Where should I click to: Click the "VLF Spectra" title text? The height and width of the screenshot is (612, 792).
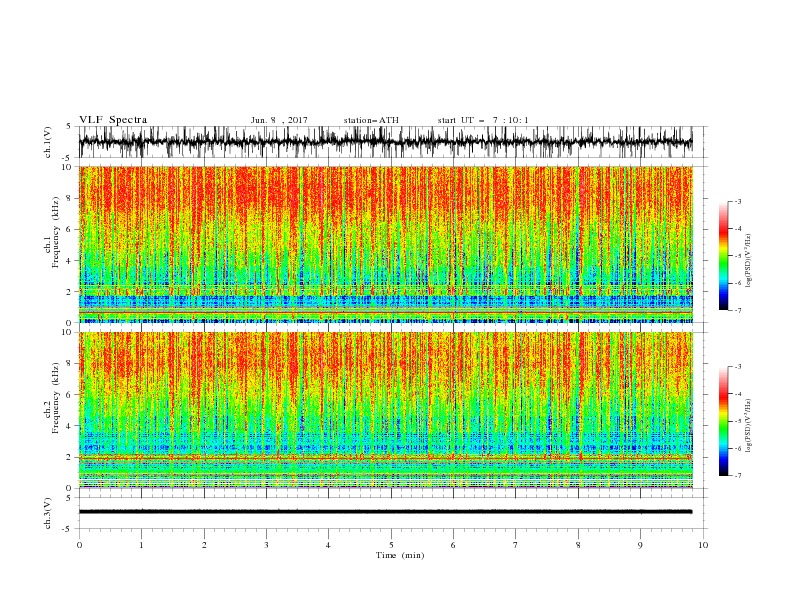click(x=113, y=120)
